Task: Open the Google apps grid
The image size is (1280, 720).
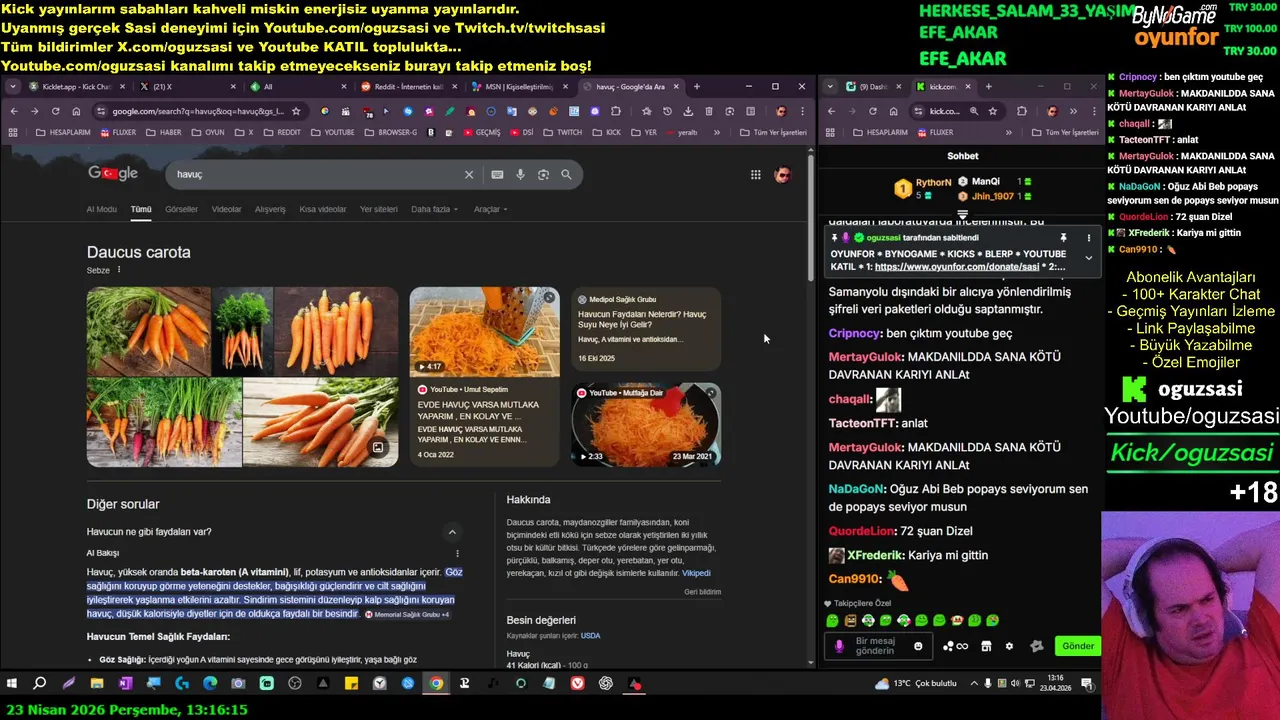Action: [x=756, y=174]
